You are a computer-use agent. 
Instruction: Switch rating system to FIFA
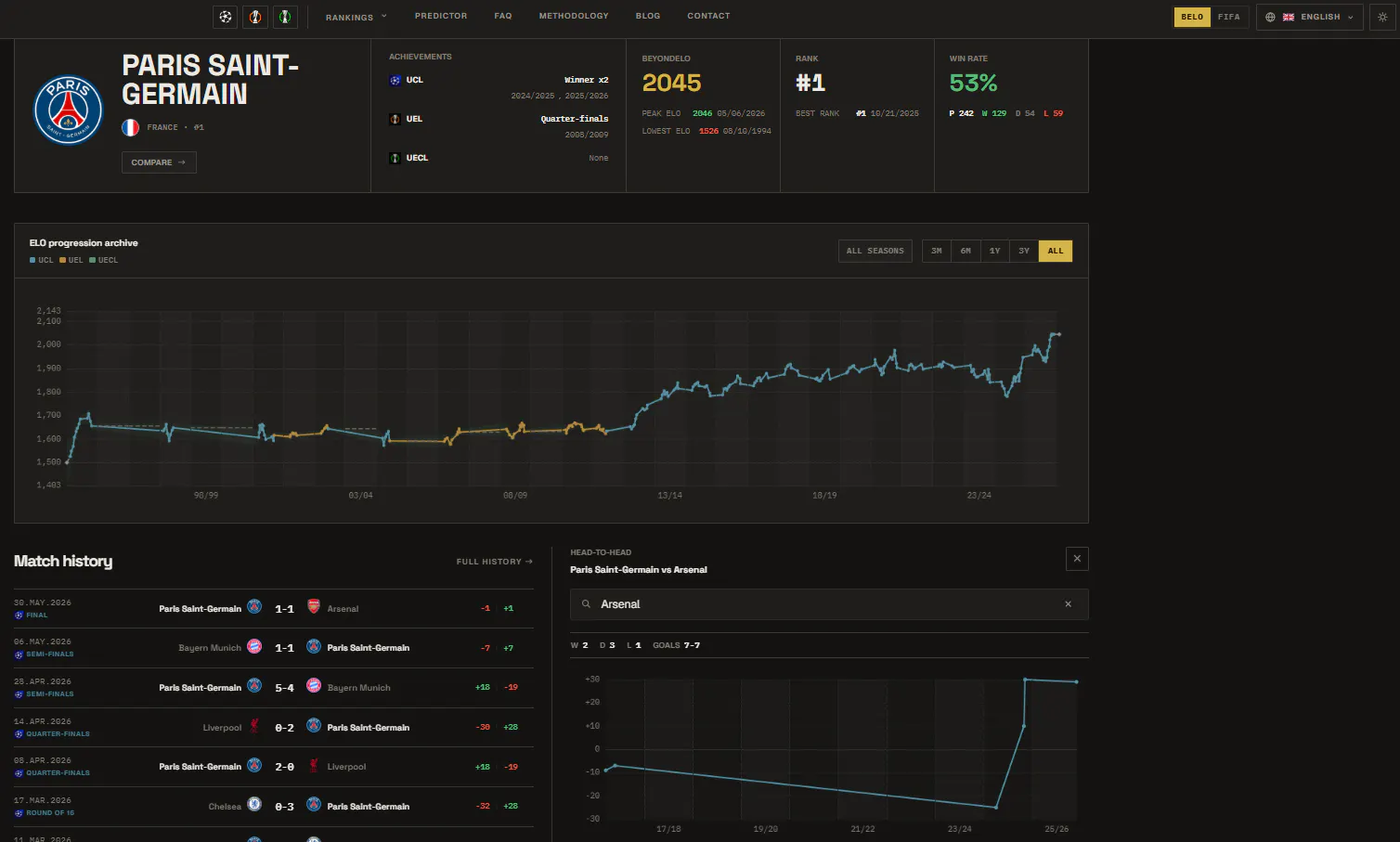click(x=1228, y=17)
